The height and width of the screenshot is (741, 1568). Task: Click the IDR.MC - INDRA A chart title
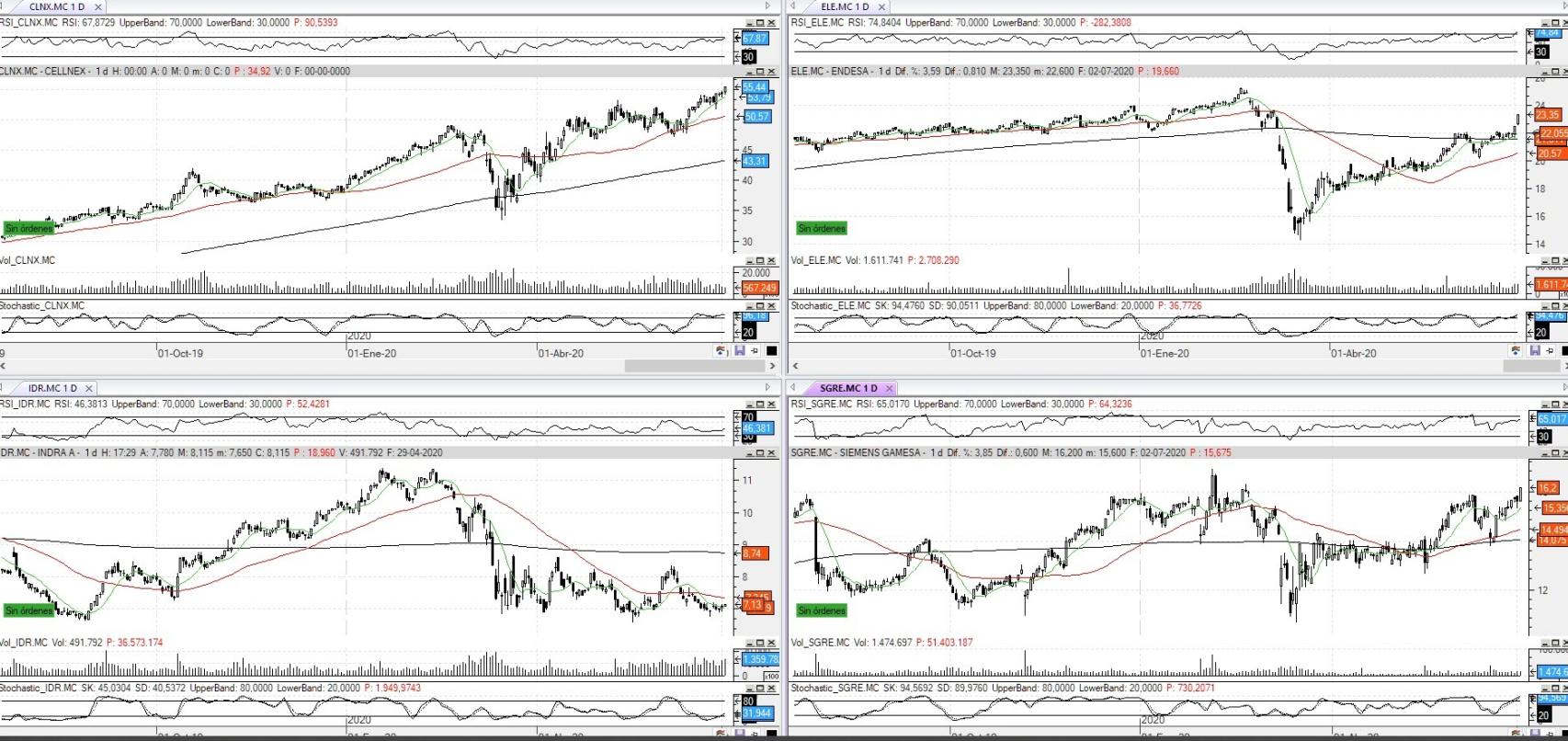tap(40, 452)
